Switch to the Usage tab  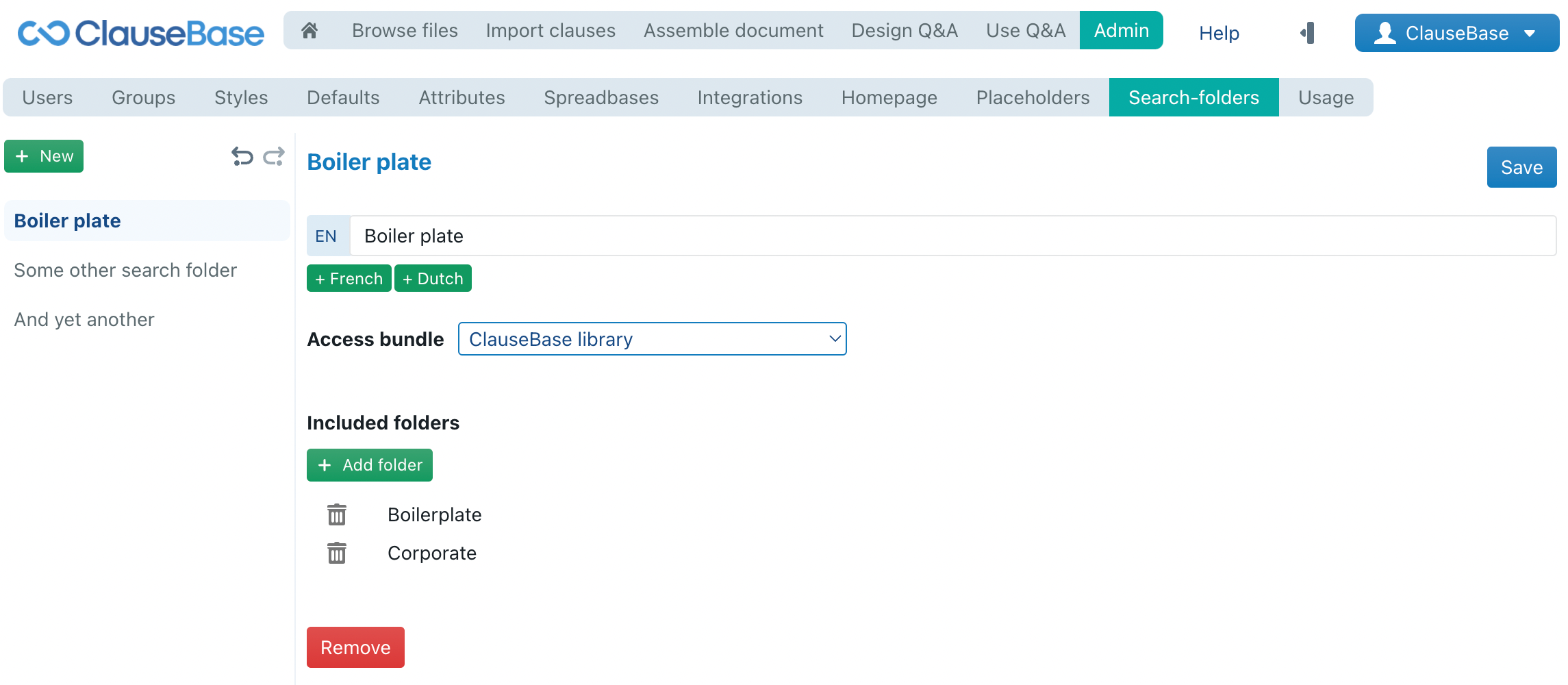(x=1326, y=97)
